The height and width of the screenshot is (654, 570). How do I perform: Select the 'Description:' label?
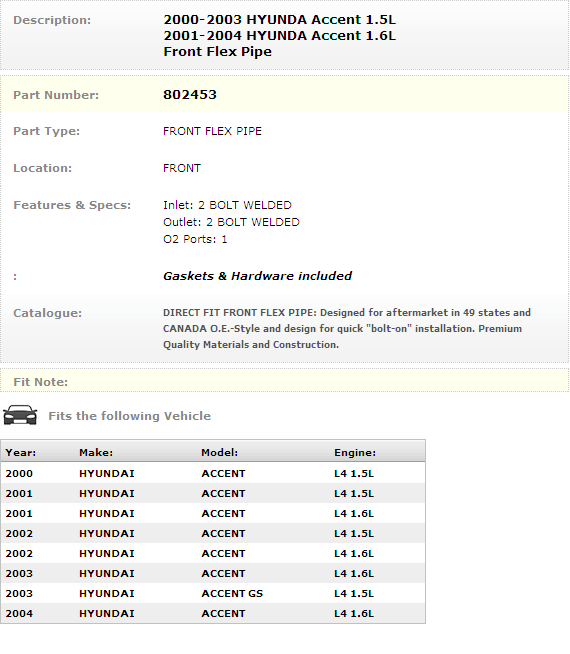(52, 20)
